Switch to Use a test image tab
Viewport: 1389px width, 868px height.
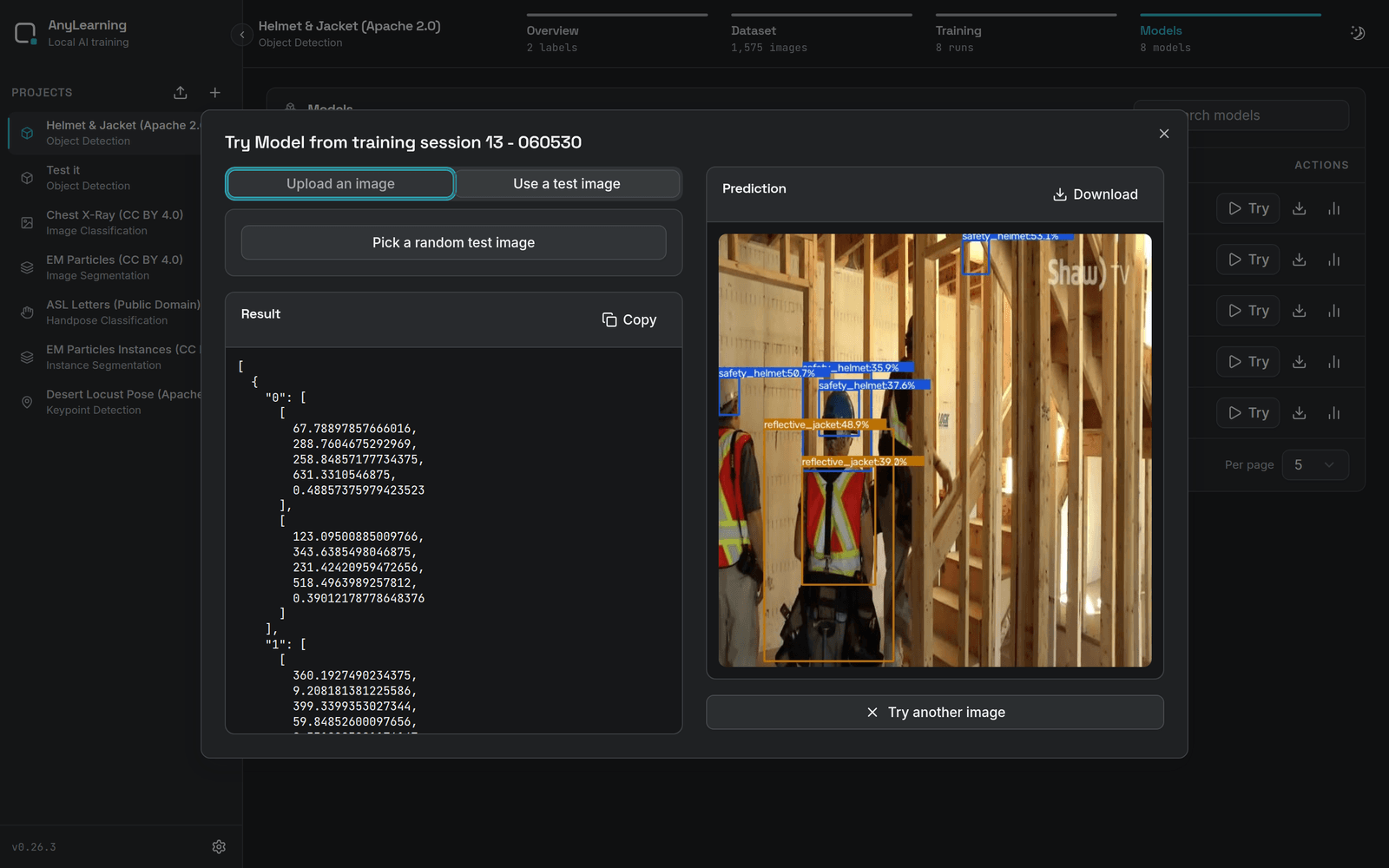click(x=567, y=184)
